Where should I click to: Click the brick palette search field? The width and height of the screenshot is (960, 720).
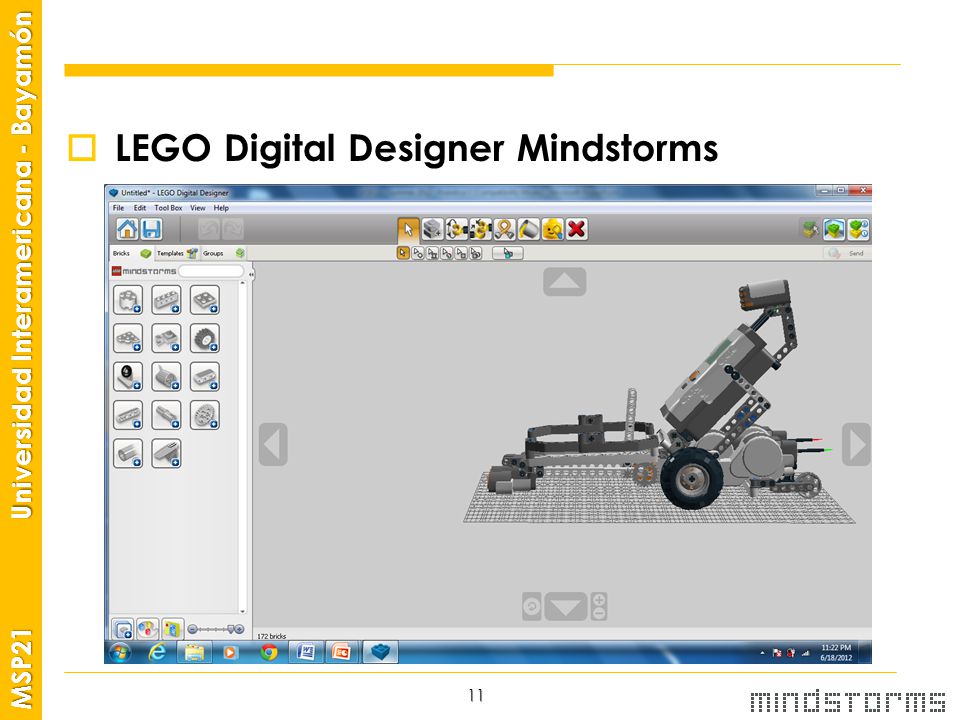211,271
